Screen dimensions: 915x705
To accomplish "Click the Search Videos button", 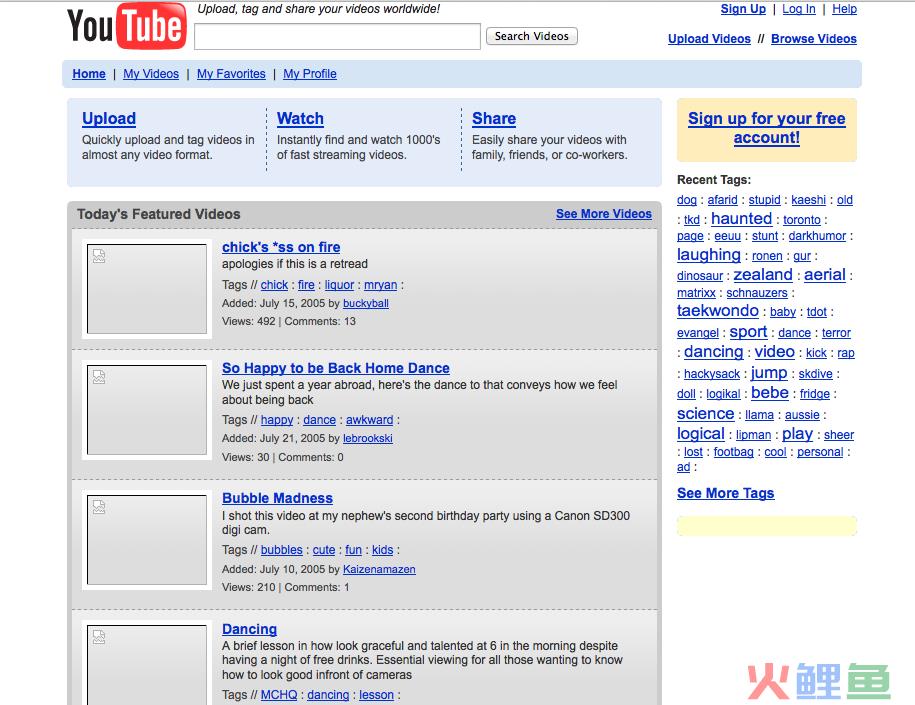I will pos(532,36).
